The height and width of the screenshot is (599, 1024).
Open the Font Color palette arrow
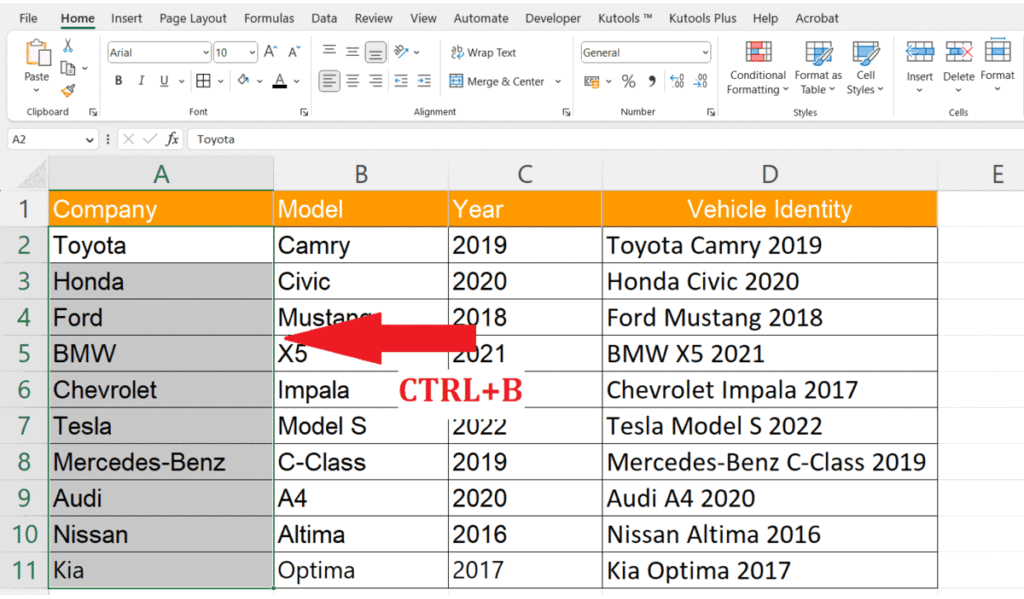point(296,81)
